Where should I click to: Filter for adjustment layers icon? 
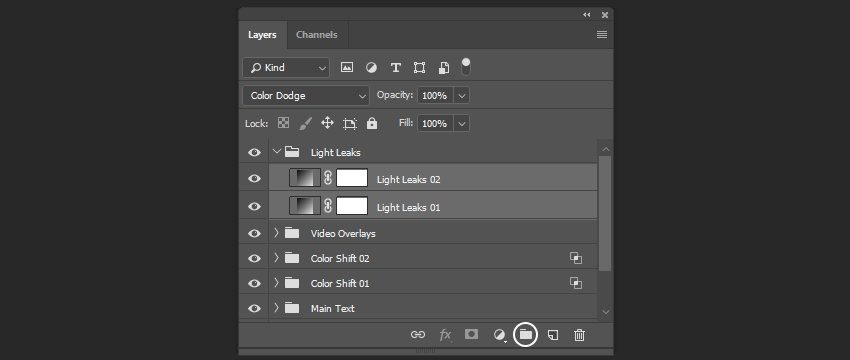(371, 67)
